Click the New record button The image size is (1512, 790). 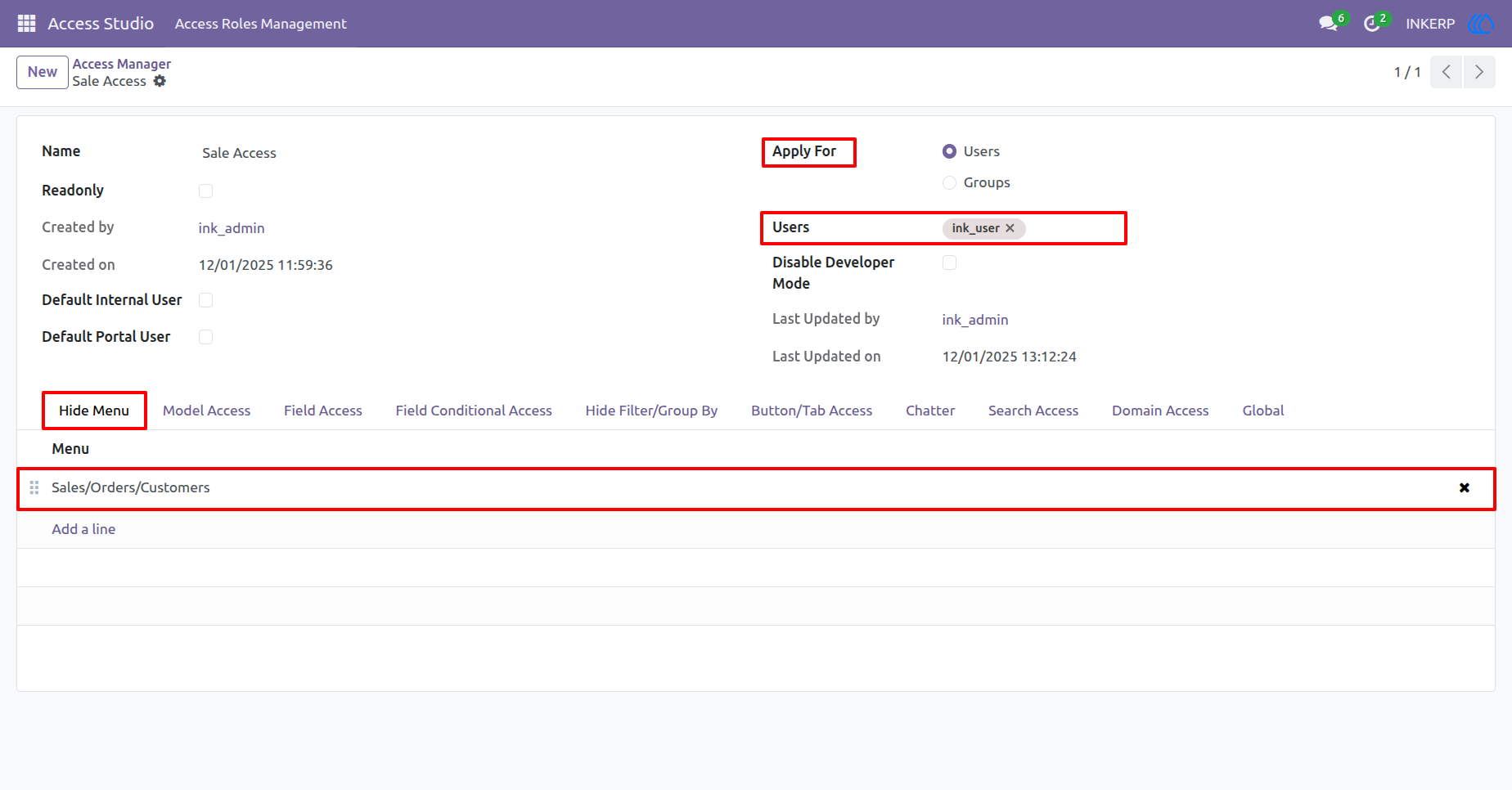pyautogui.click(x=43, y=72)
